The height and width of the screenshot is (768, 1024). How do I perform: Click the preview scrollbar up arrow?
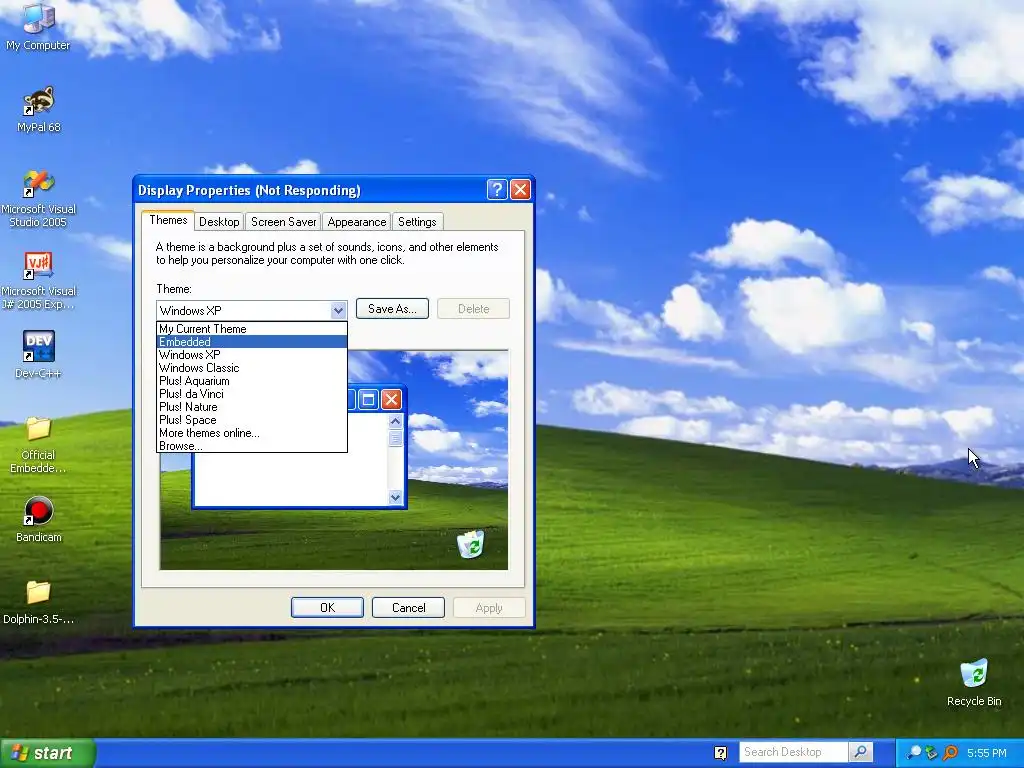coord(395,421)
